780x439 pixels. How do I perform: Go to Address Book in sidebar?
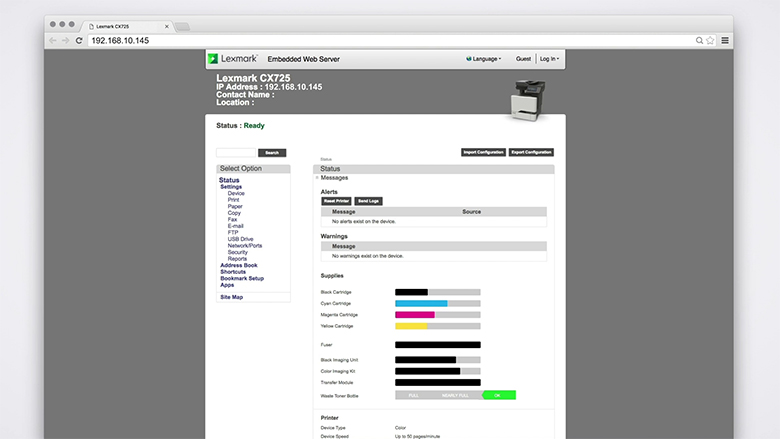tap(238, 265)
